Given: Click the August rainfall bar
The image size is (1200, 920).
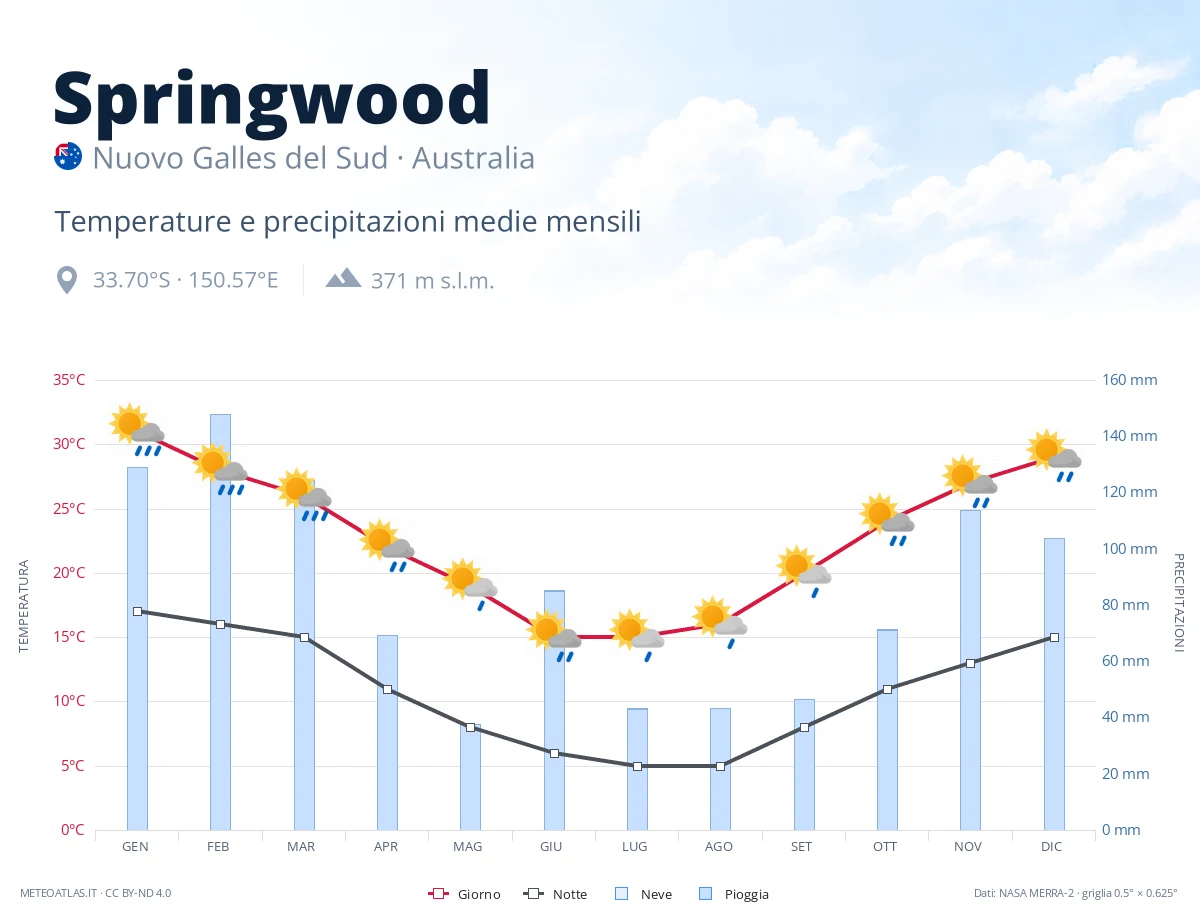Looking at the screenshot, I should (720, 769).
